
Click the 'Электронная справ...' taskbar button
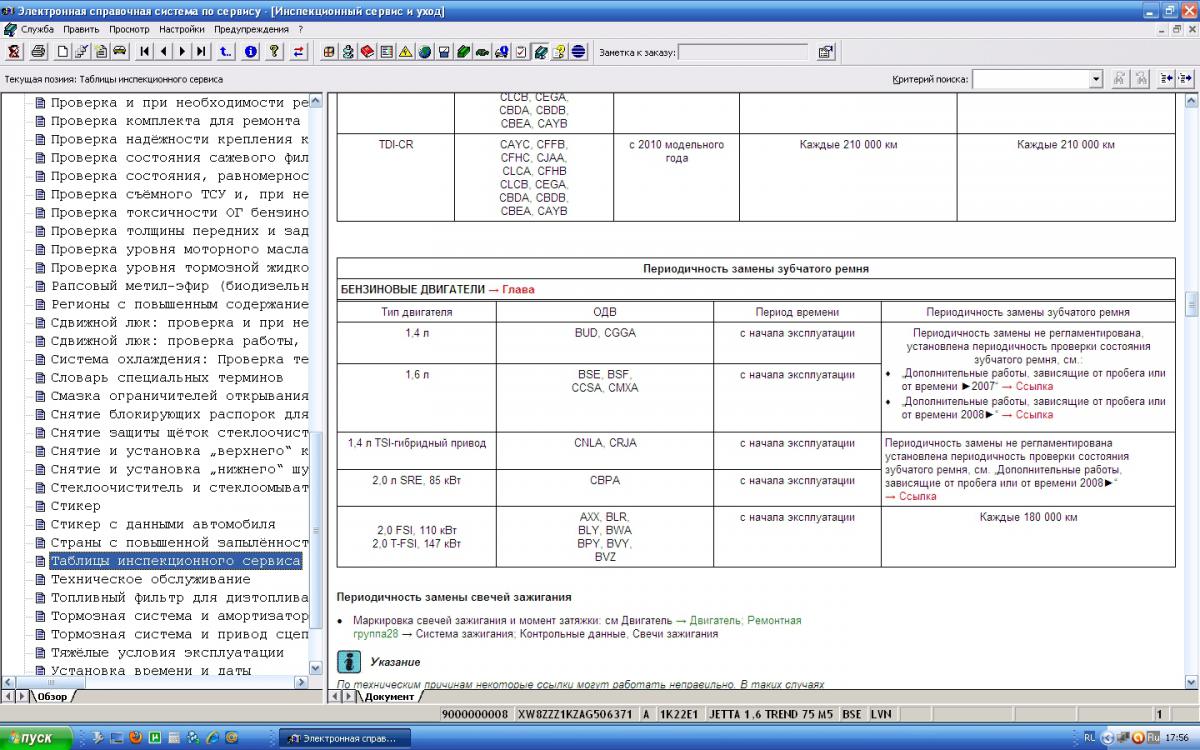343,738
